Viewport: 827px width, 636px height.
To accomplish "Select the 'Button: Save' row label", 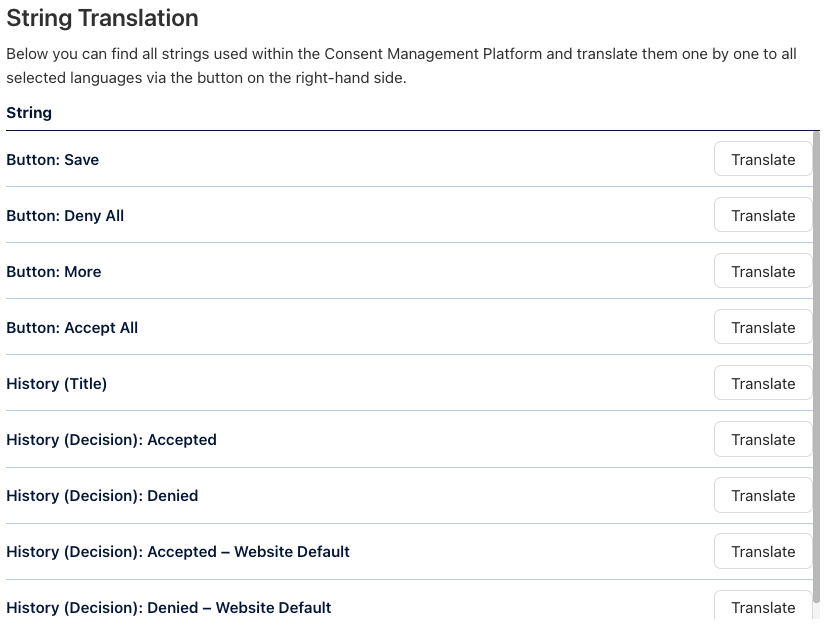I will point(53,160).
